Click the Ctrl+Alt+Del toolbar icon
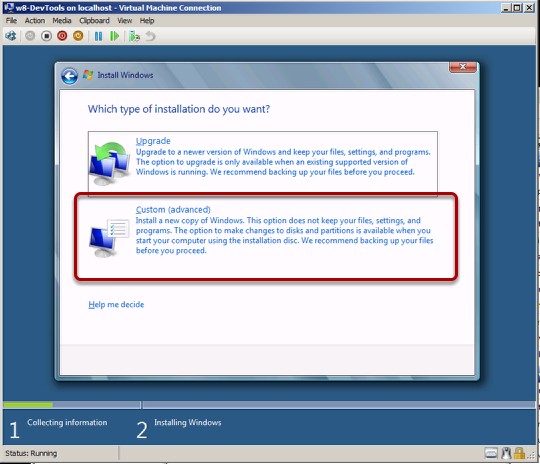The image size is (540, 464). click(x=11, y=36)
